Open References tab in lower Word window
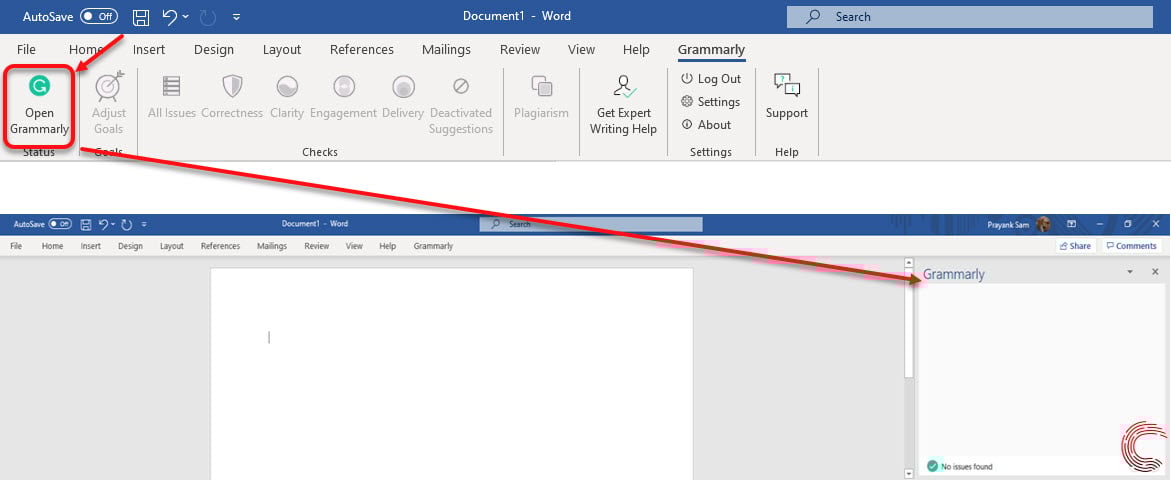This screenshot has width=1171, height=480. click(220, 246)
